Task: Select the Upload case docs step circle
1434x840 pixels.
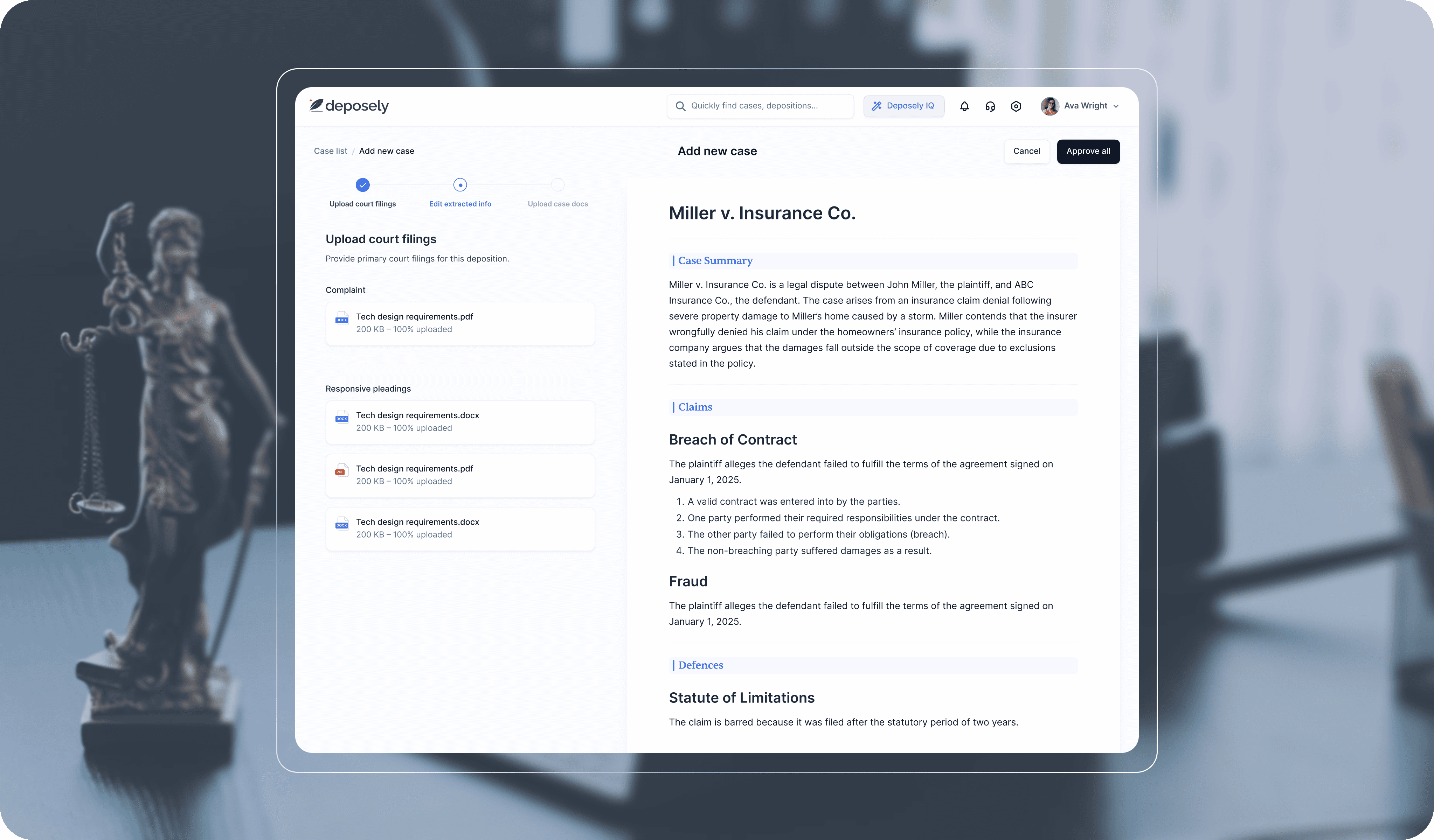Action: (x=557, y=185)
